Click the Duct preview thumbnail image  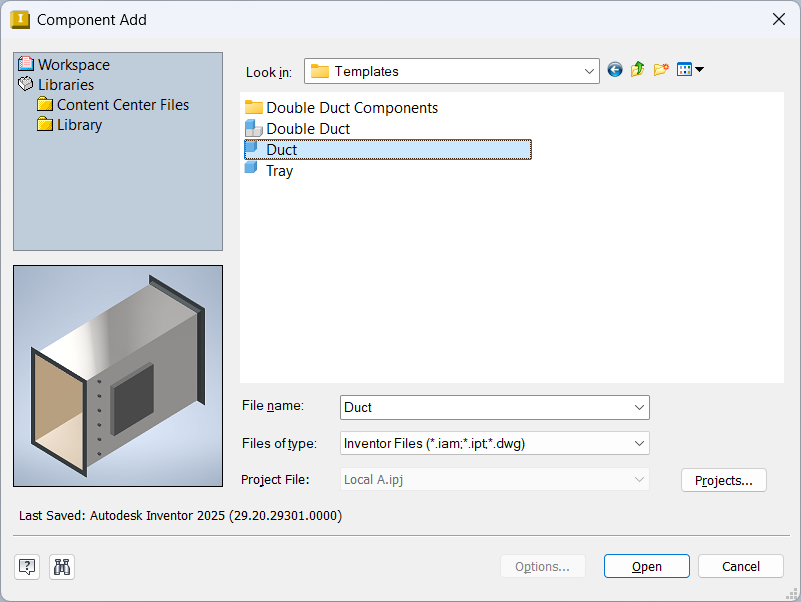(118, 376)
